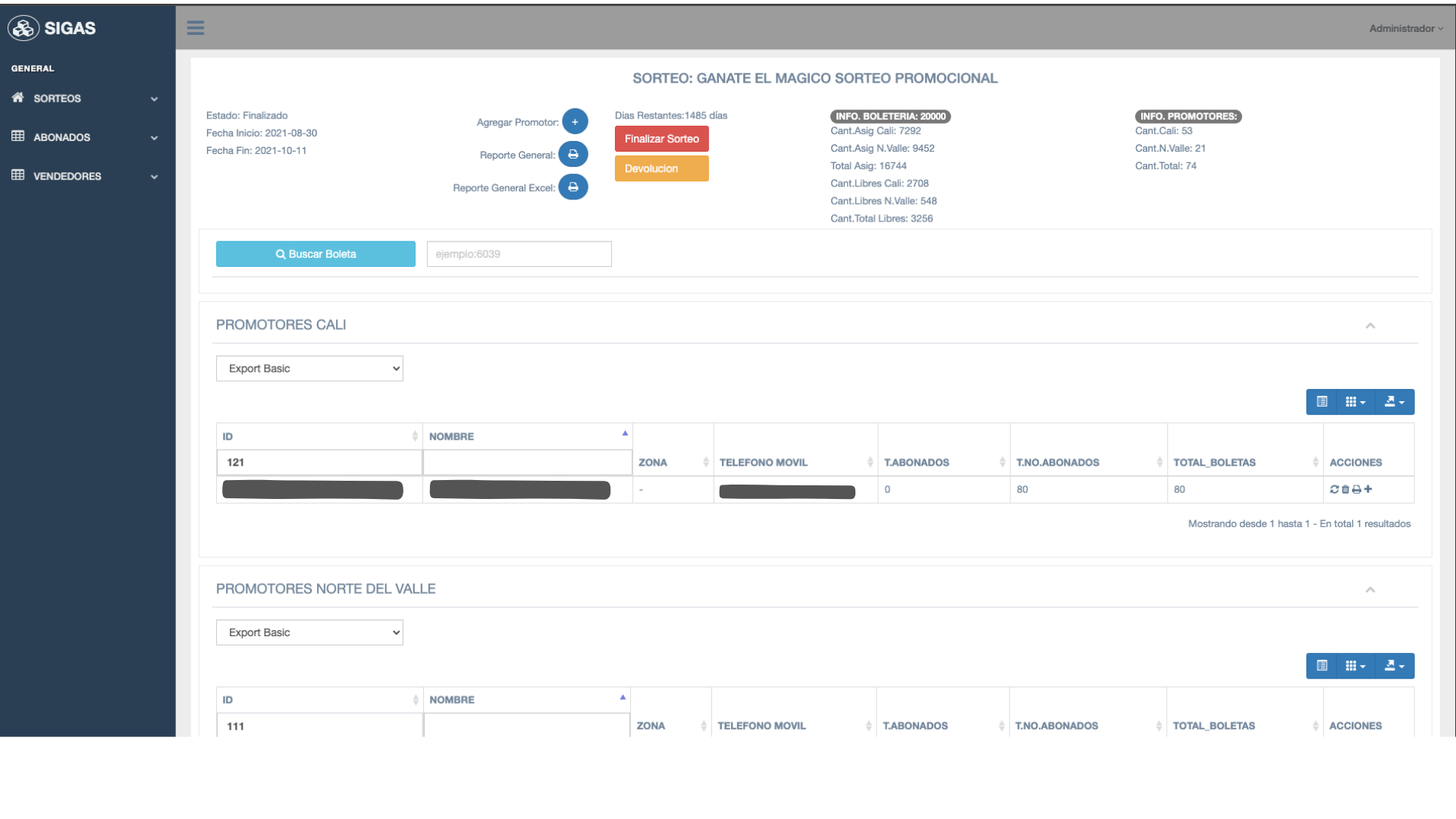Open Export Basic select in Promotores Cali
The height and width of the screenshot is (819, 1456).
click(309, 369)
